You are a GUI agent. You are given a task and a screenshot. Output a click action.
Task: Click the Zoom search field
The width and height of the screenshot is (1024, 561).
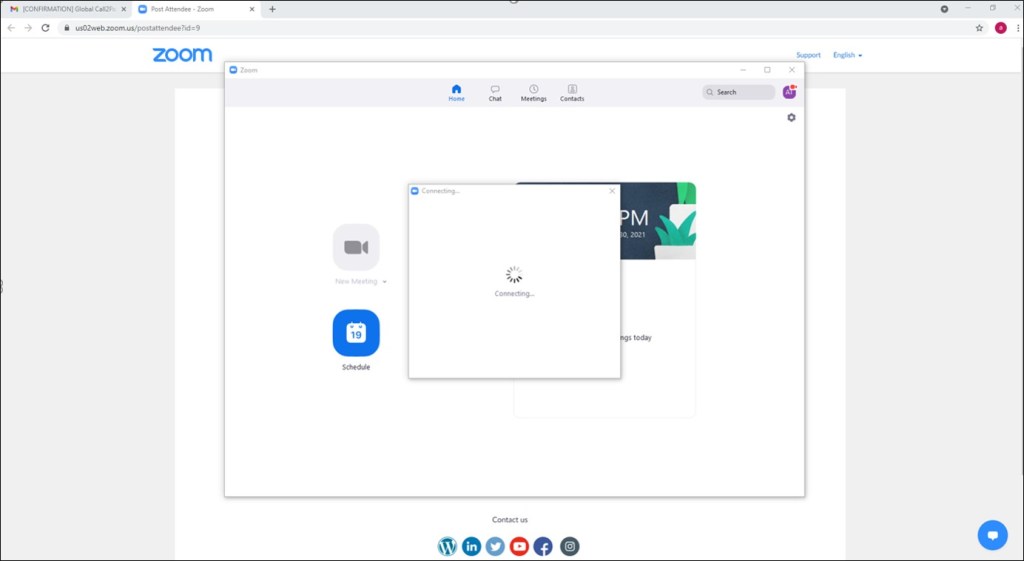click(x=739, y=92)
